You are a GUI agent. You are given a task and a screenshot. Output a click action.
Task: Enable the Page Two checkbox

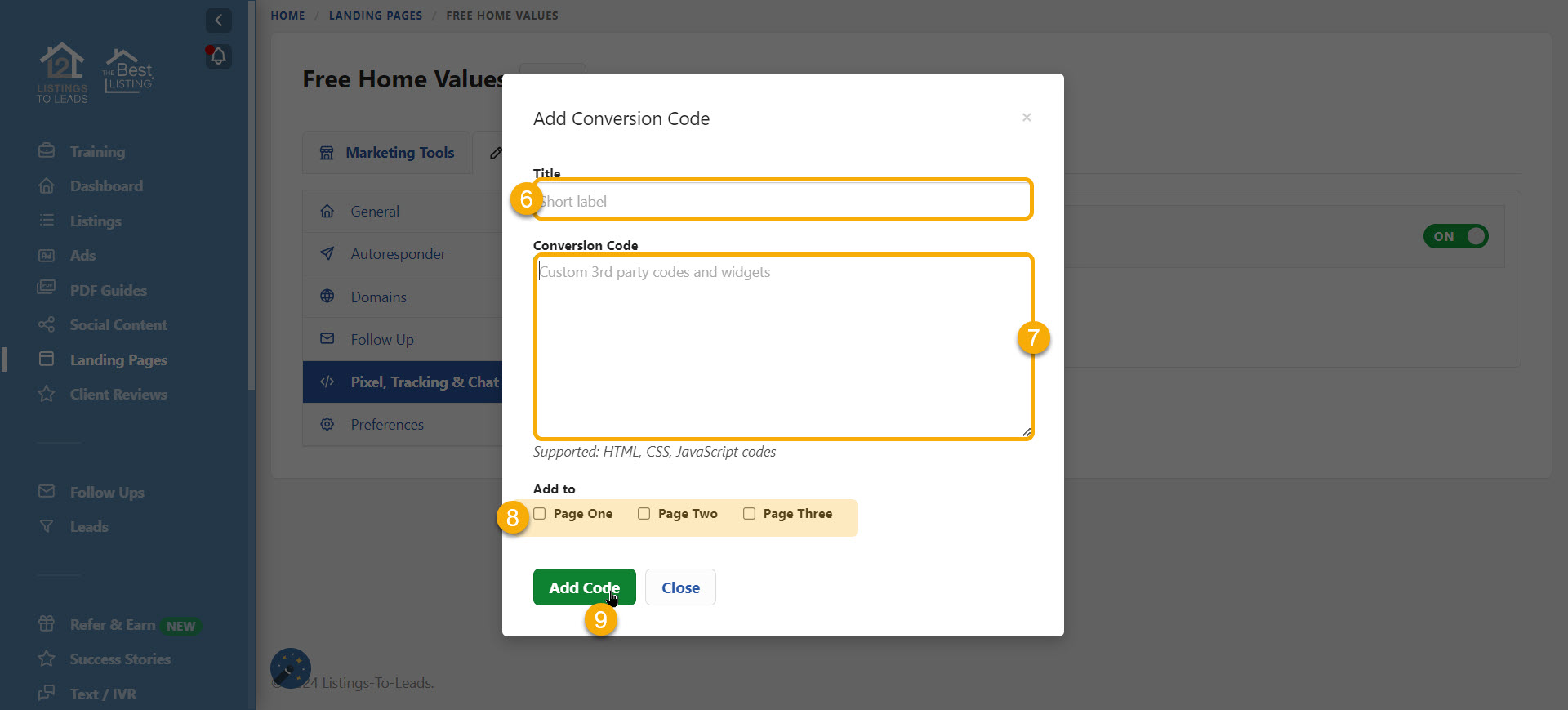click(x=644, y=514)
